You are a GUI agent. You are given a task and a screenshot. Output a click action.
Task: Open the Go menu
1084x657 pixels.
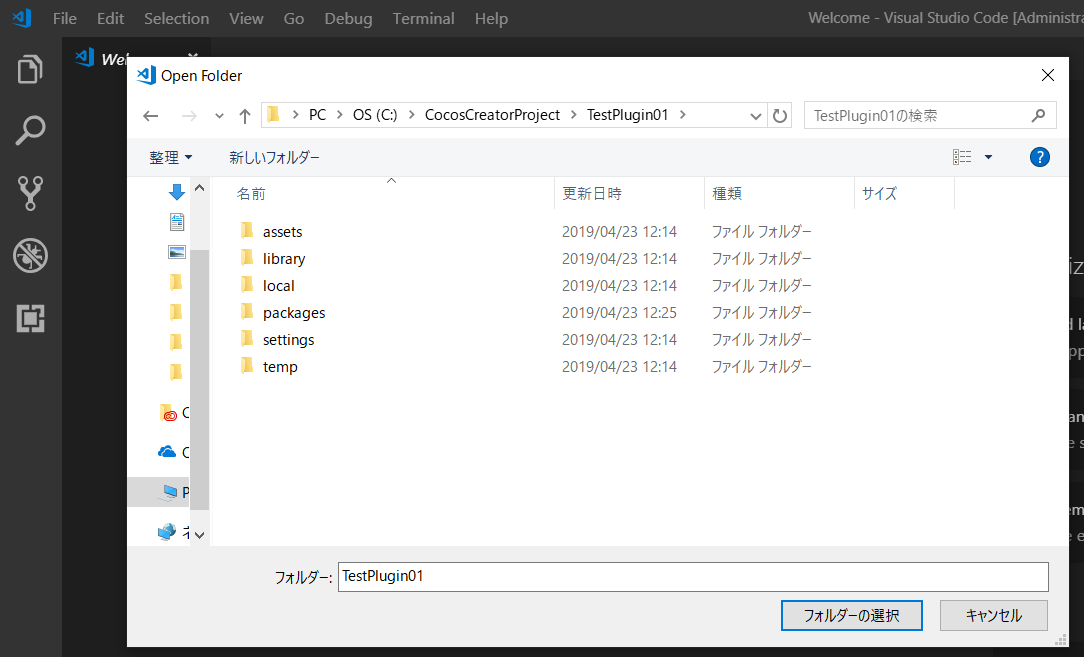294,19
